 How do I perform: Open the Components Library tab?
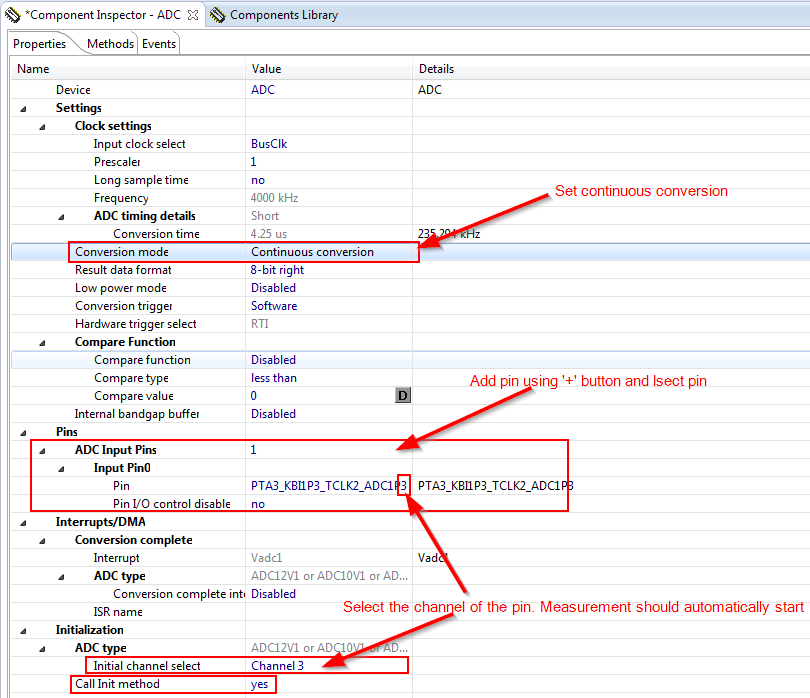284,15
